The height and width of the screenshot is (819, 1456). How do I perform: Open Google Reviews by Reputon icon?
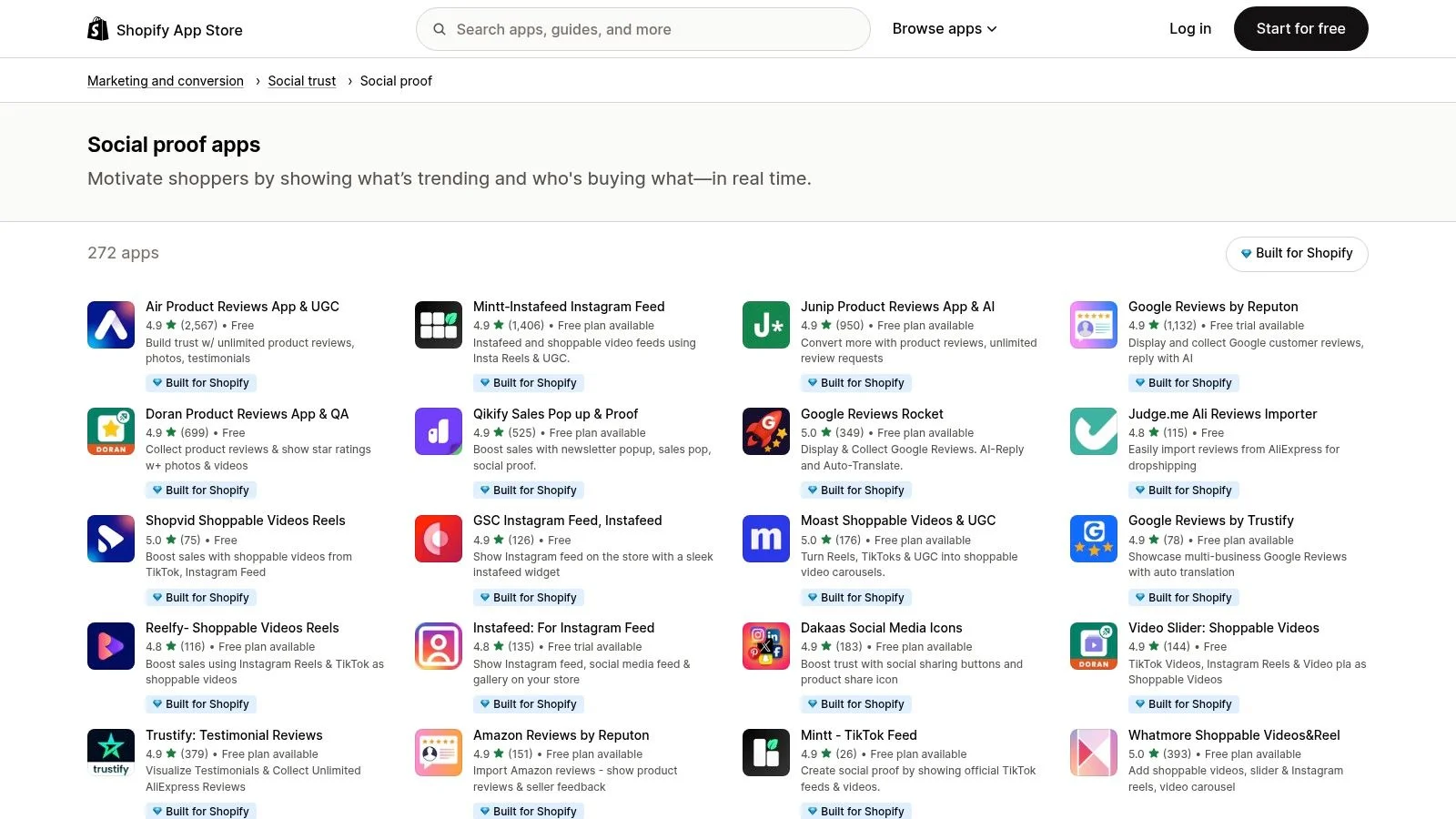click(1094, 325)
